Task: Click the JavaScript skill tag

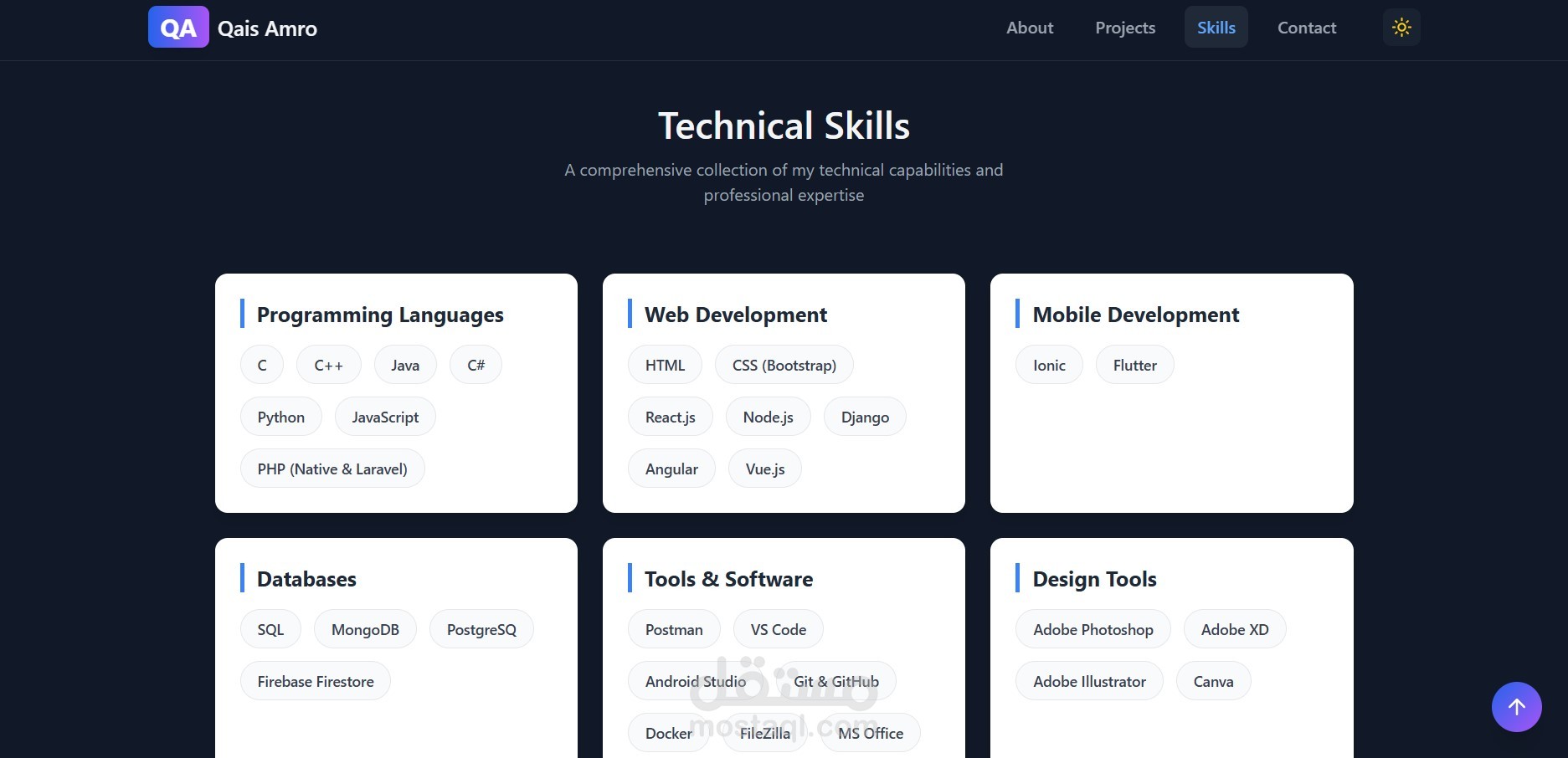Action: coord(385,417)
